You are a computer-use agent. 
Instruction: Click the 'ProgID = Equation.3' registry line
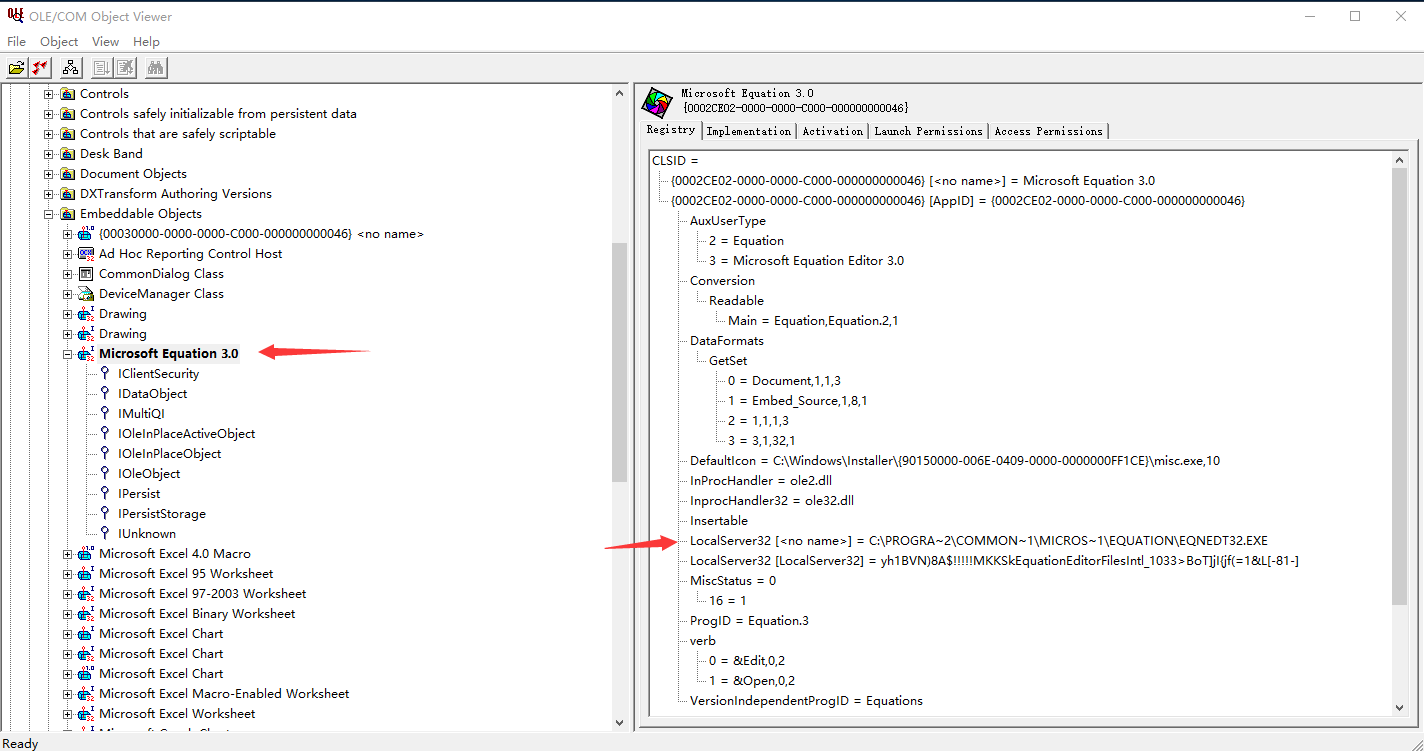(x=749, y=621)
